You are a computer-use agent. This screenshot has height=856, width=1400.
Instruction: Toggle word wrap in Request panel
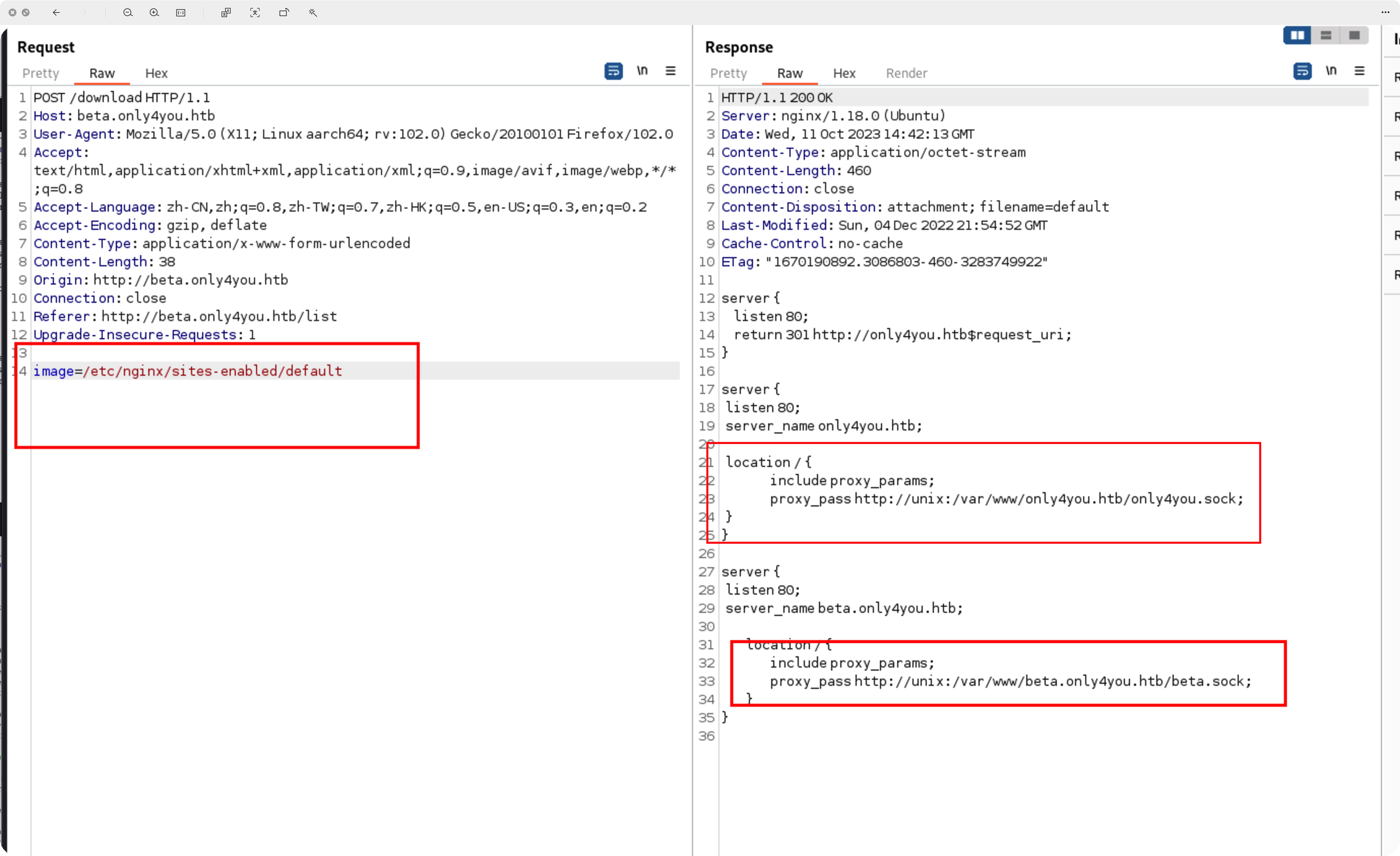click(613, 71)
